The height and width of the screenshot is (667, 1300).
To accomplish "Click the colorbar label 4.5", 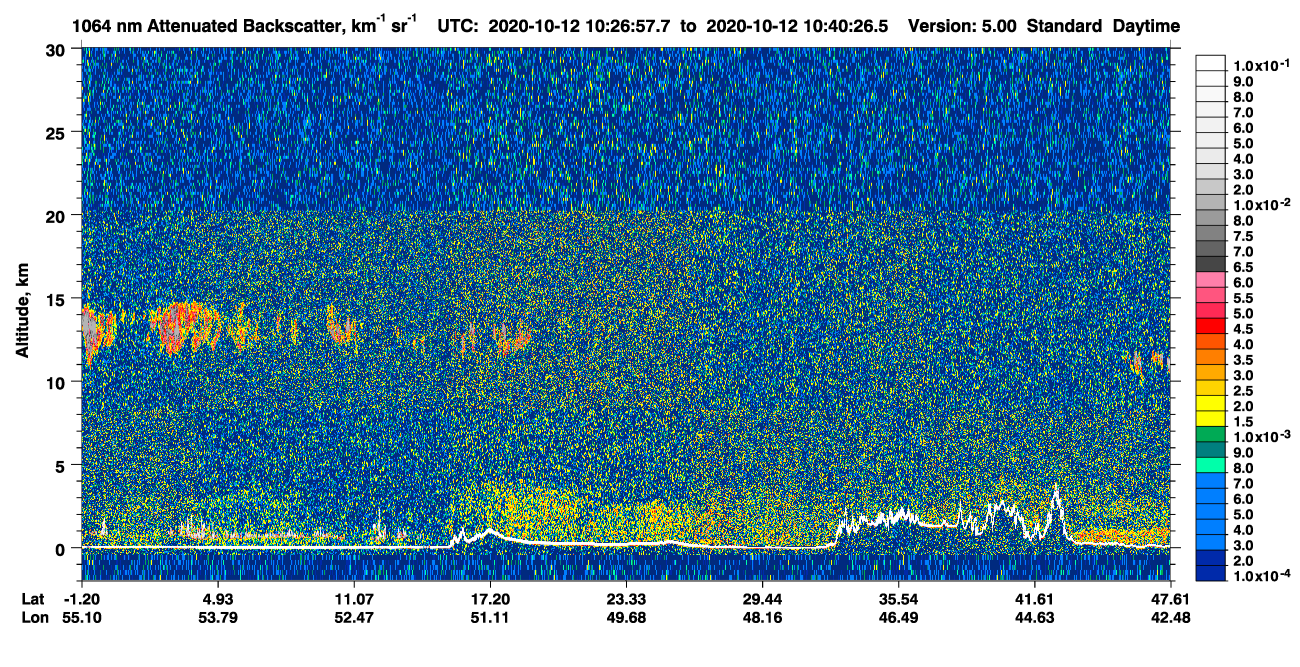I will click(x=1244, y=329).
